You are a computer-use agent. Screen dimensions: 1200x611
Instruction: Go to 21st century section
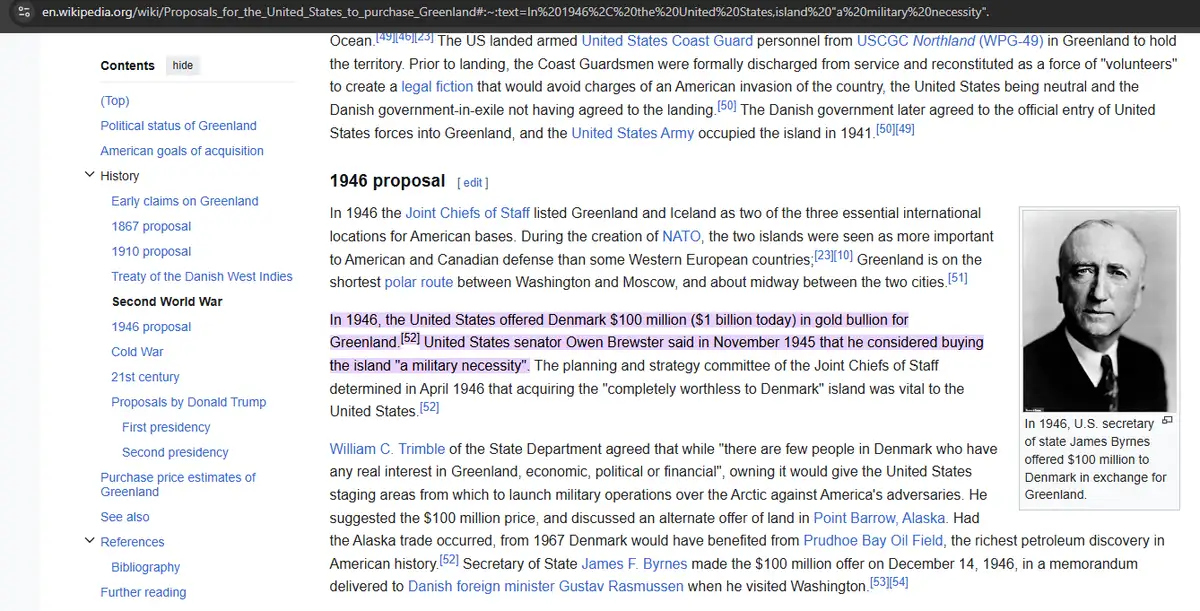point(145,377)
